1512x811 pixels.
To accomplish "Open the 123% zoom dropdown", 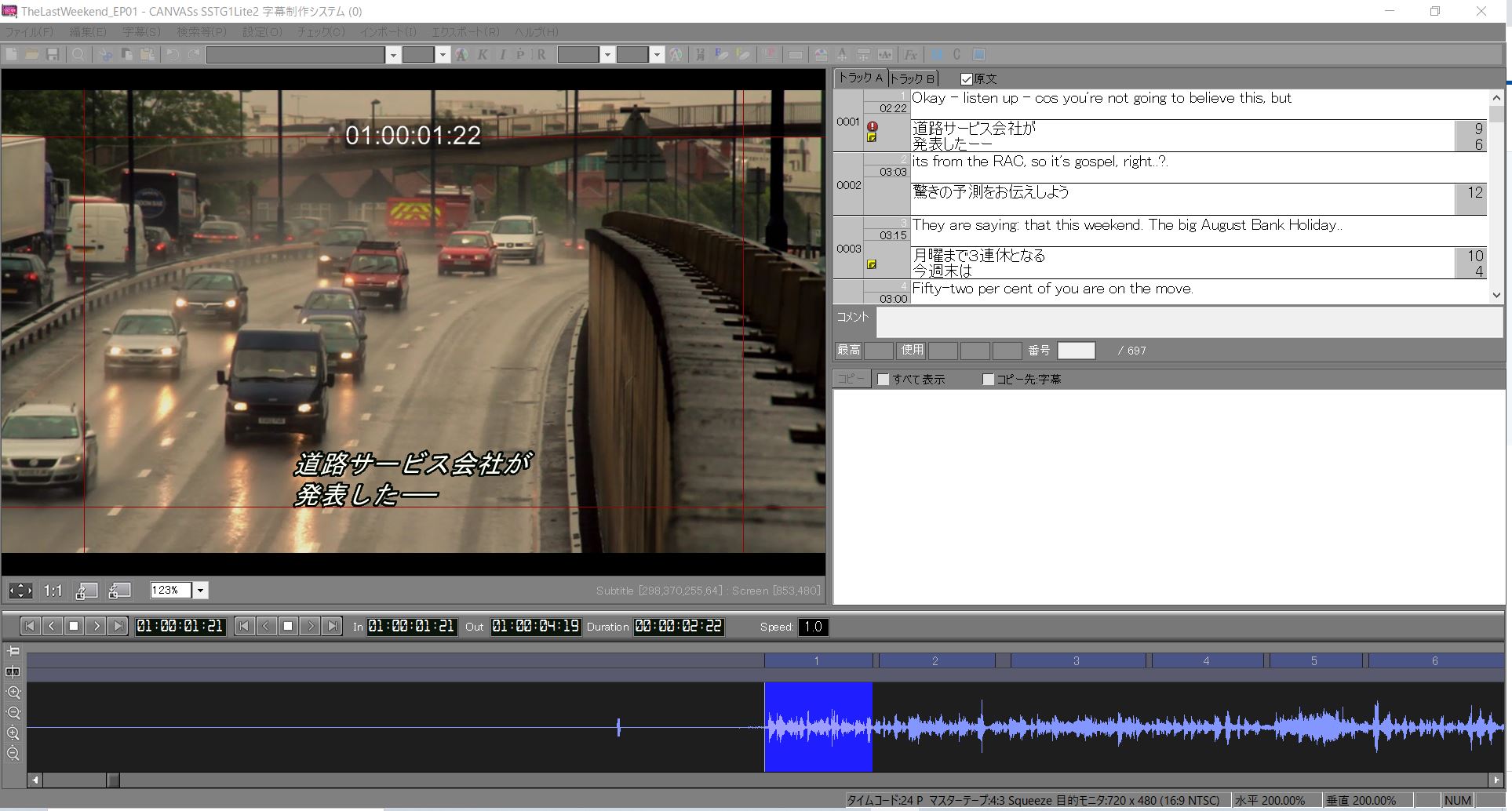I will 201,591.
